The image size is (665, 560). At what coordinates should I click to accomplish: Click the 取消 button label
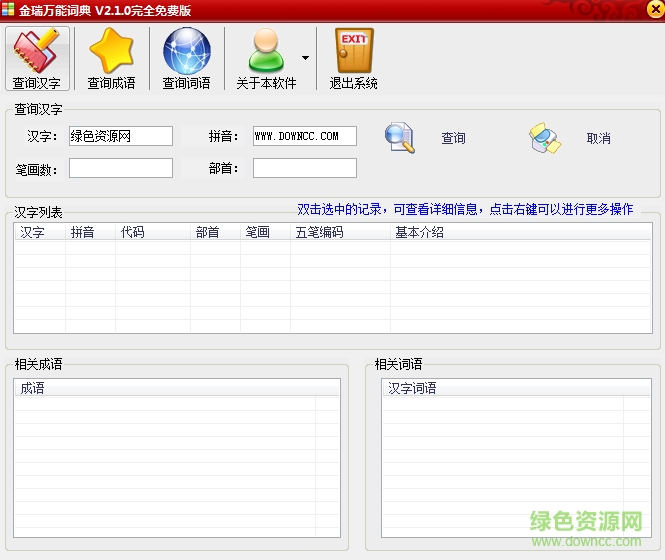point(598,138)
